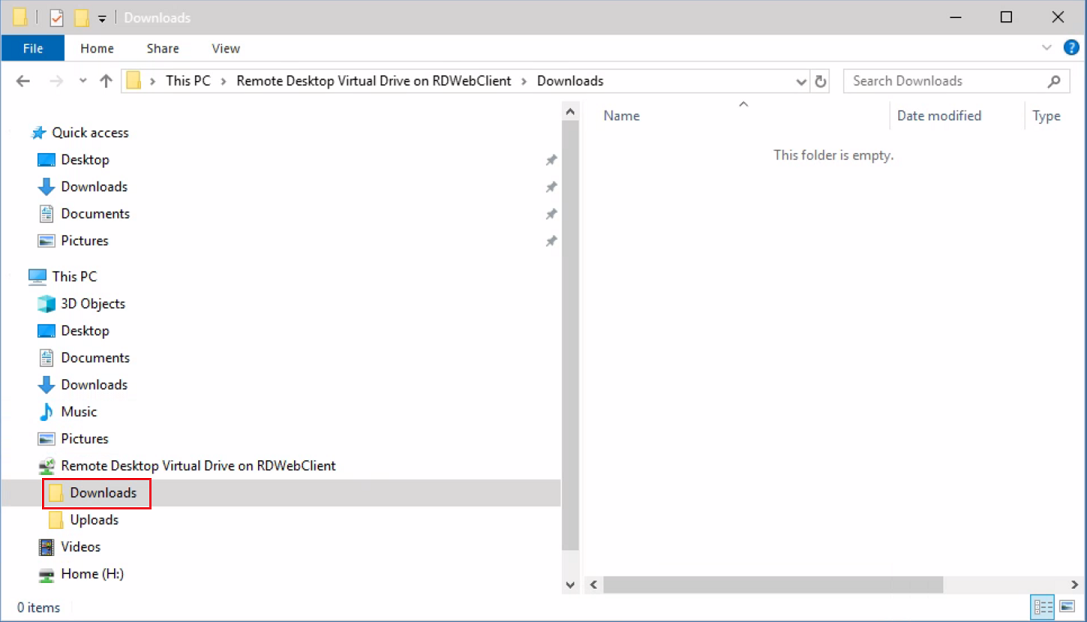
Task: Open the Videos folder
Action: pyautogui.click(x=80, y=547)
